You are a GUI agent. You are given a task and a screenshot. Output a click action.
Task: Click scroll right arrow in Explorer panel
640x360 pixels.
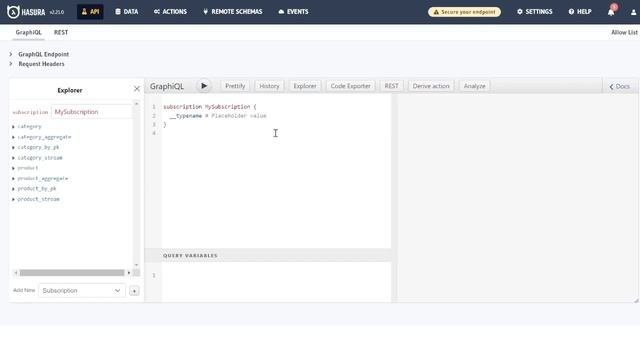(x=129, y=273)
